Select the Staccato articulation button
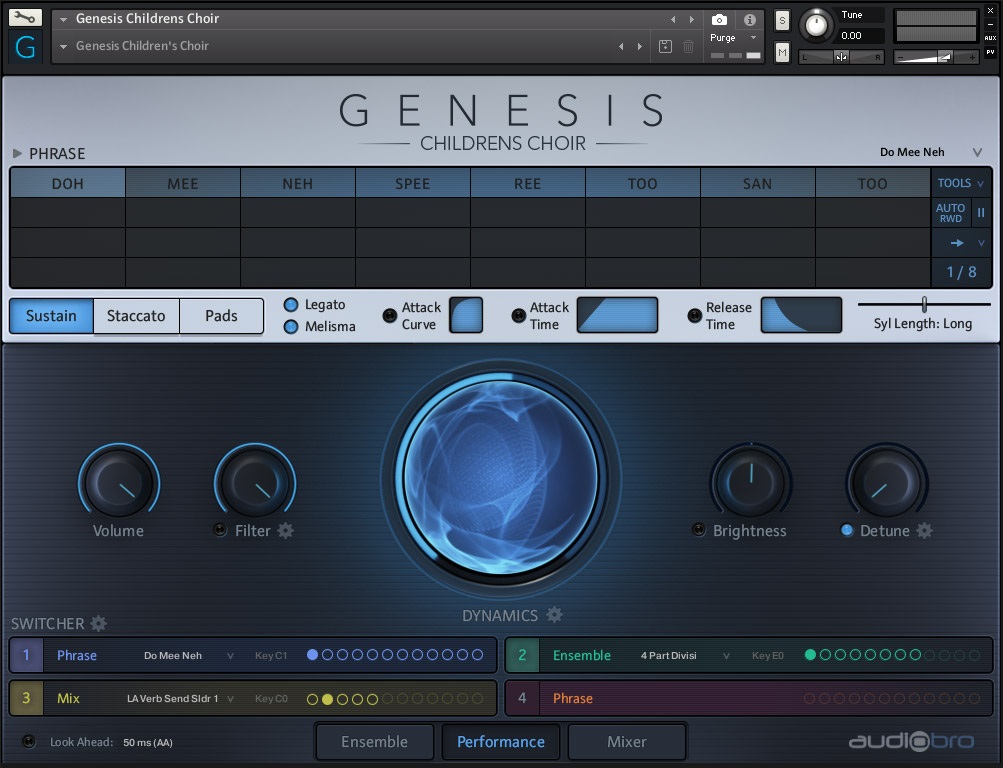 [x=136, y=316]
